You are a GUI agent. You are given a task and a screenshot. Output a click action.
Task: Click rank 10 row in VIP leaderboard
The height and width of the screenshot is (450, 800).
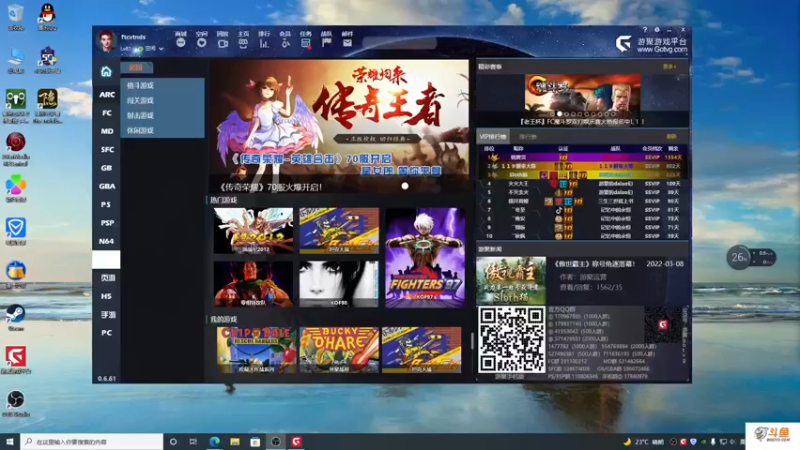(x=583, y=236)
